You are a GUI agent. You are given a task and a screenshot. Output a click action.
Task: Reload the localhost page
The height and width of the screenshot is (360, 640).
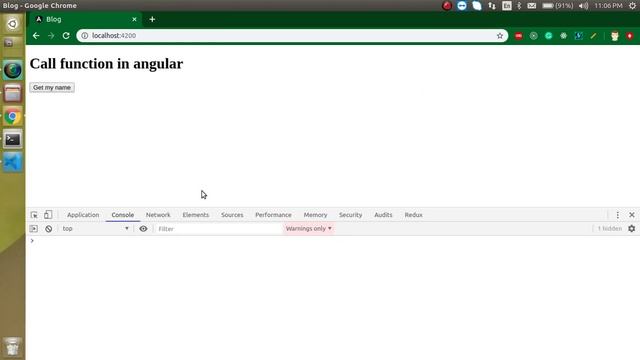[66, 36]
